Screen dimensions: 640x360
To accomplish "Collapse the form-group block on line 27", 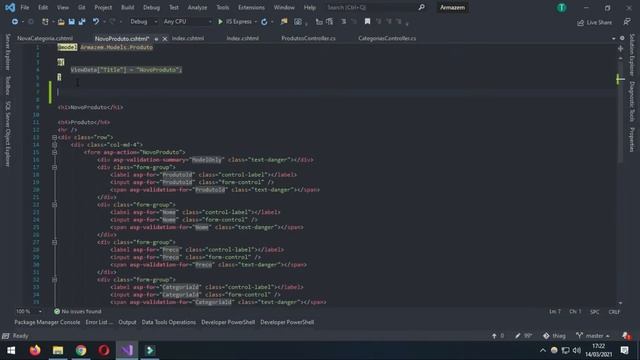I will point(54,242).
